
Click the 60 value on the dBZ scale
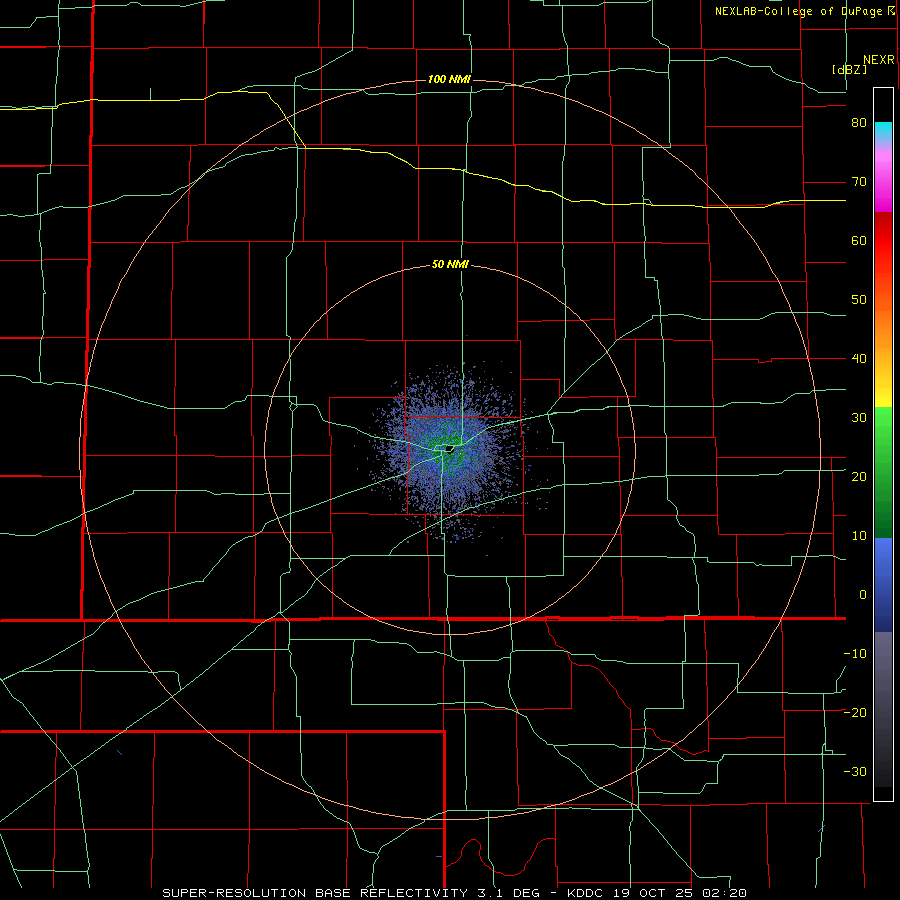tap(859, 240)
